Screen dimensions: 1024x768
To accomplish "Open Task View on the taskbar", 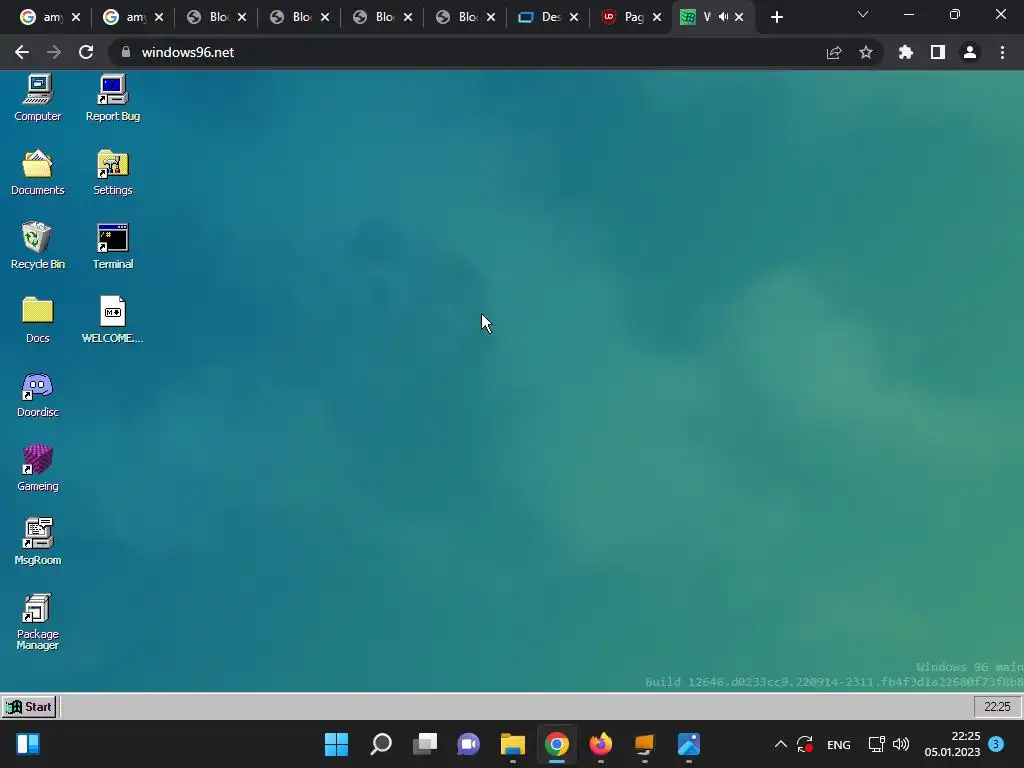I will click(x=424, y=744).
